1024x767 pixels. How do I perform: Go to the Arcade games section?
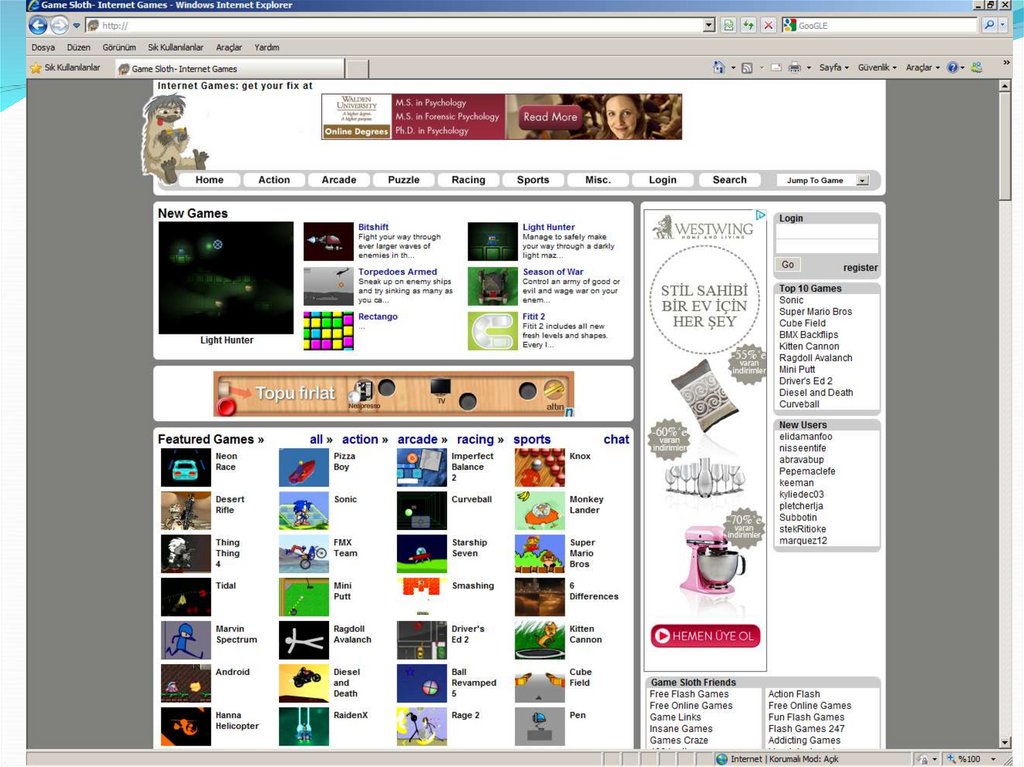click(x=339, y=180)
